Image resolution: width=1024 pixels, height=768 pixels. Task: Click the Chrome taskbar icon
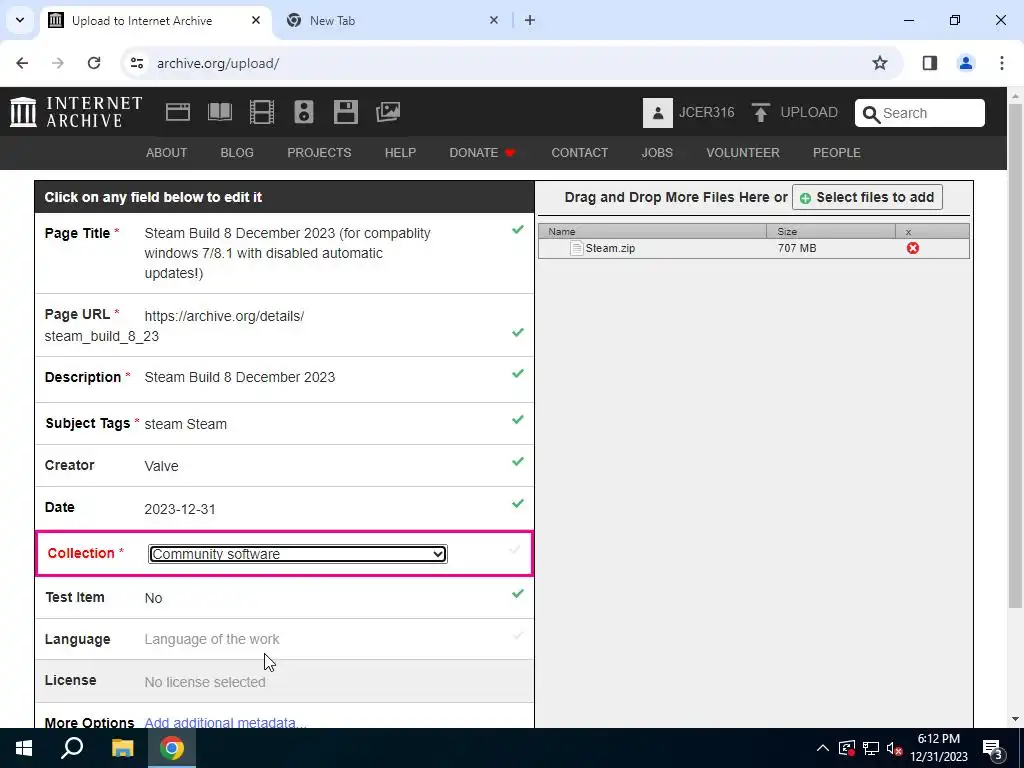coord(172,748)
